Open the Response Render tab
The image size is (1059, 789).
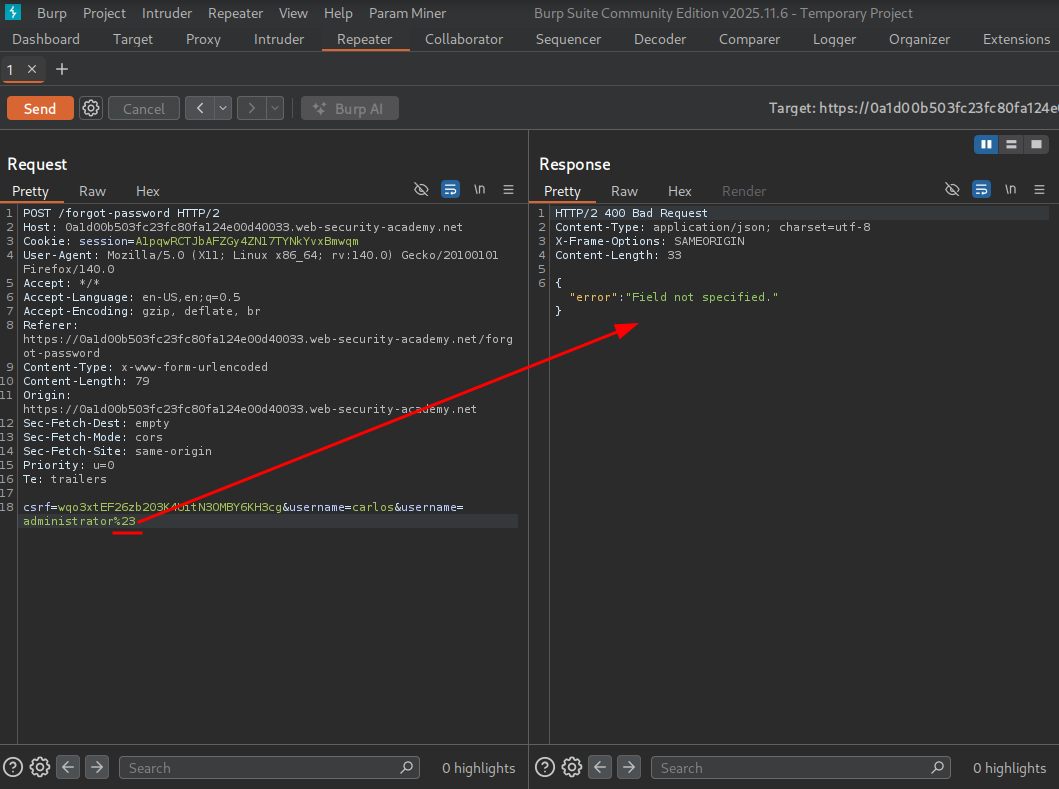pos(744,191)
